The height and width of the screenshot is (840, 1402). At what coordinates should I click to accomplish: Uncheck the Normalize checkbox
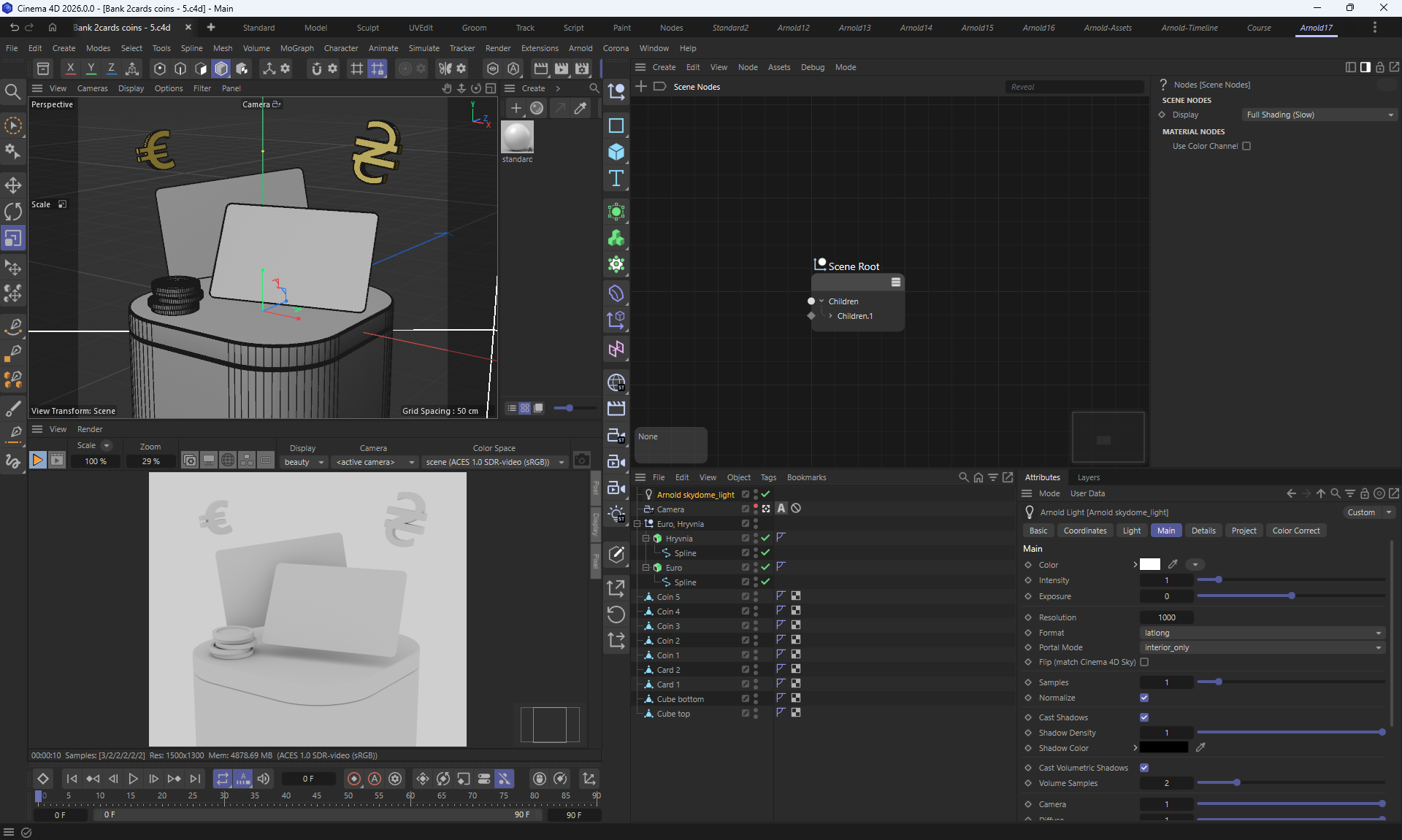point(1144,698)
